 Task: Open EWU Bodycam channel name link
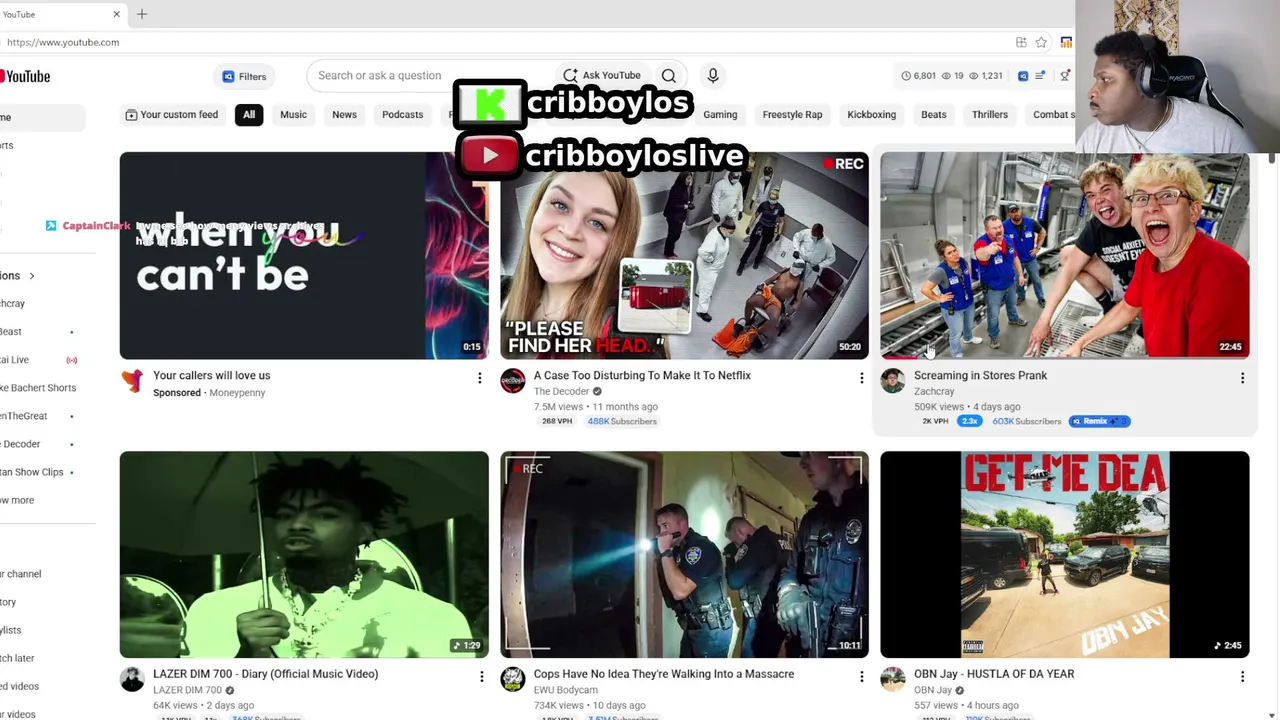566,690
